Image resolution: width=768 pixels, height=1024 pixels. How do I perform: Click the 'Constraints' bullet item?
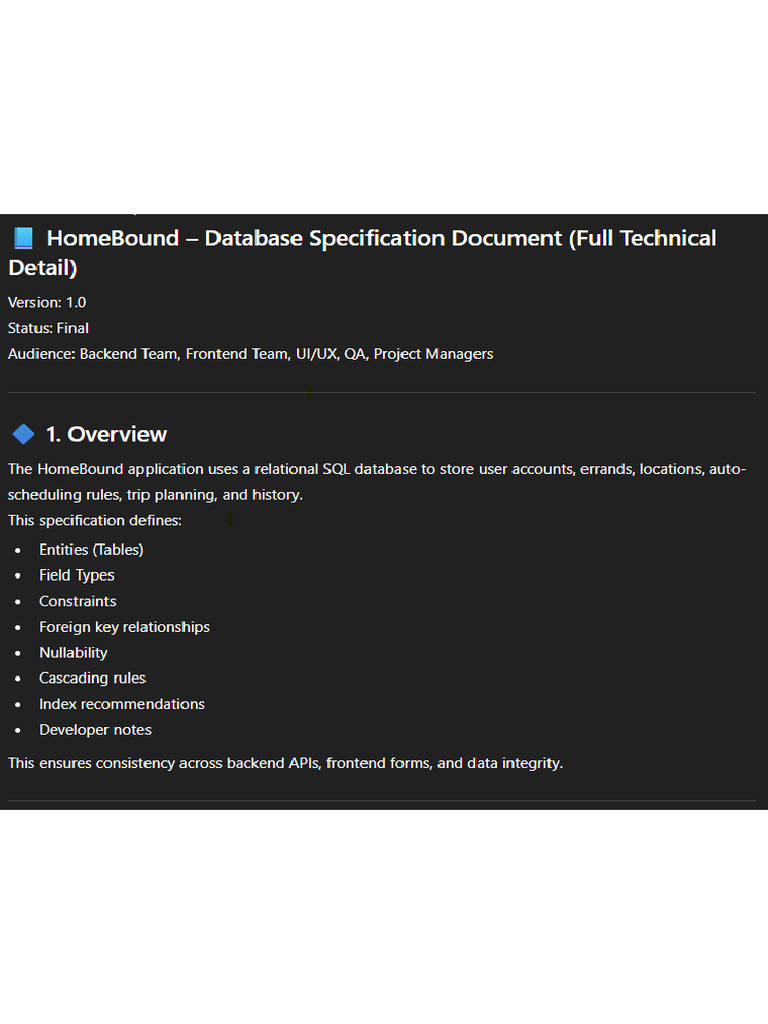[x=78, y=601]
